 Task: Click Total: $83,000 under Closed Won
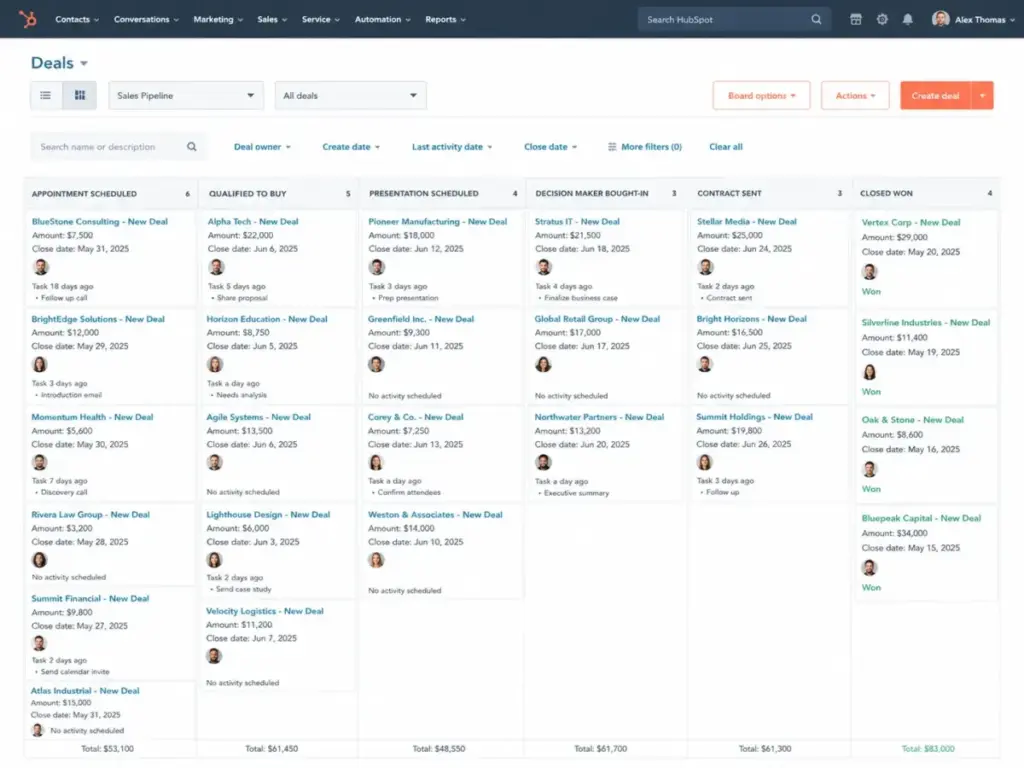click(928, 749)
